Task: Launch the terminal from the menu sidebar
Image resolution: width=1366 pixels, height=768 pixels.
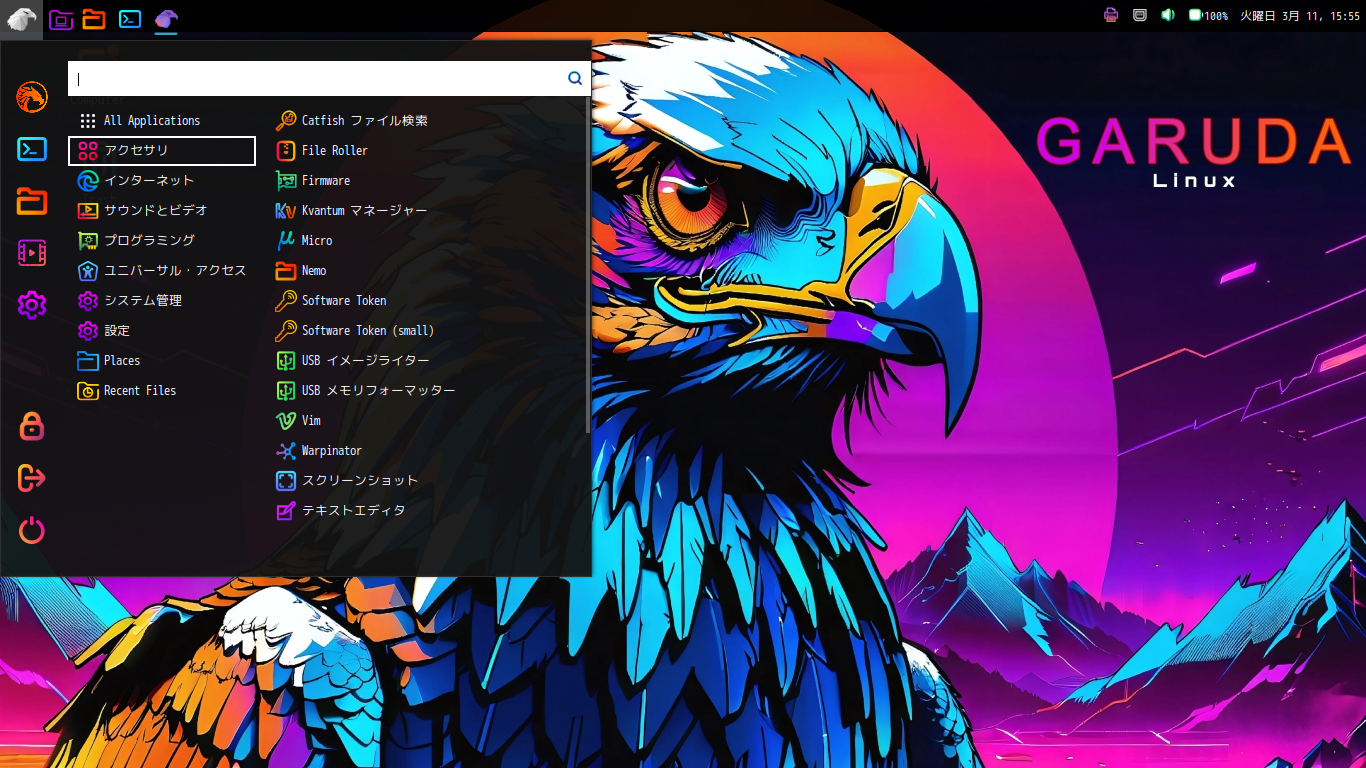Action: coord(32,149)
